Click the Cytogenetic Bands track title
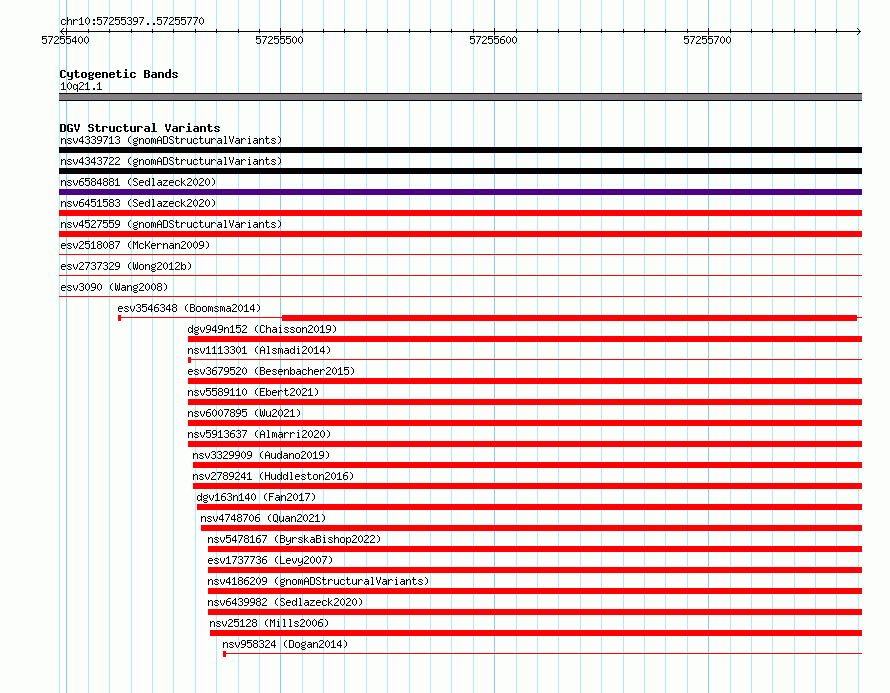Screen dimensions: 890x693 (x=119, y=74)
